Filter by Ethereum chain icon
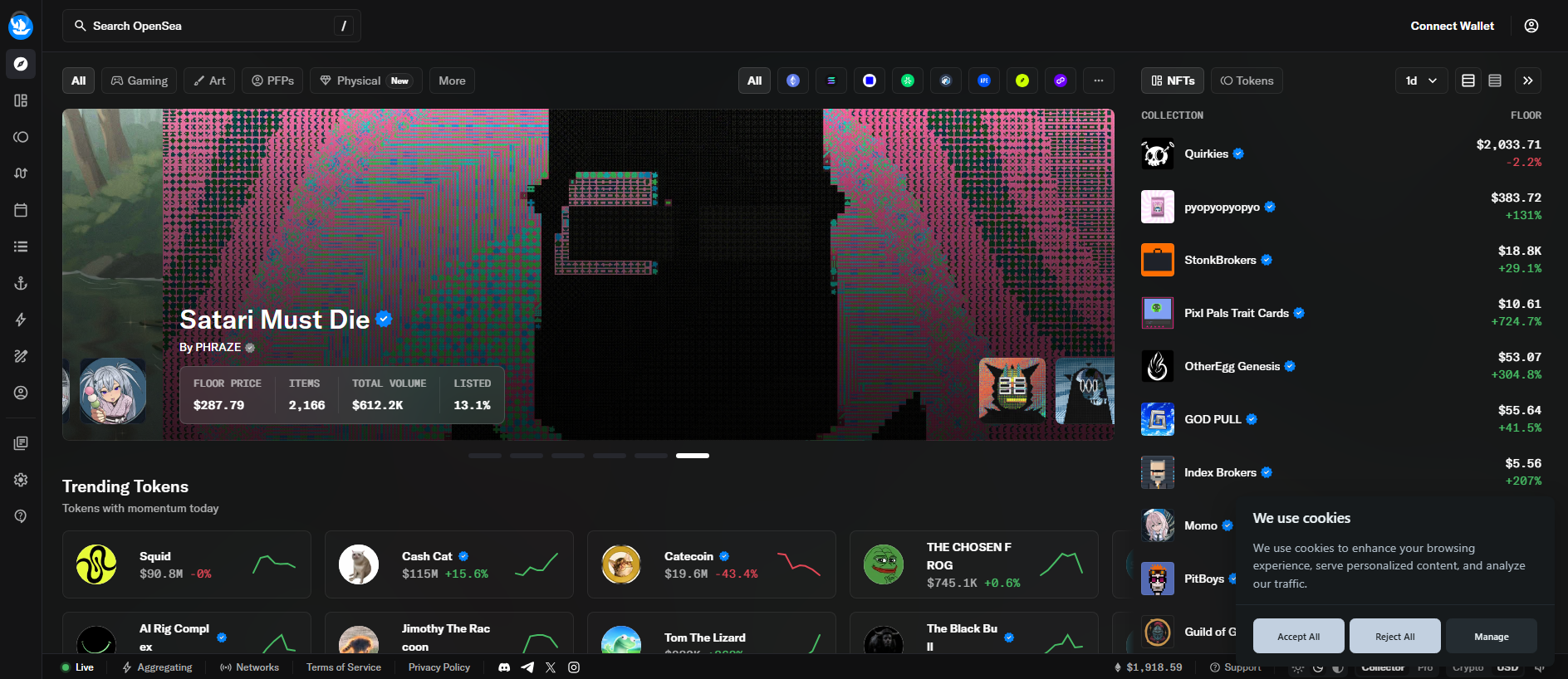The height and width of the screenshot is (679, 1568). tap(793, 81)
